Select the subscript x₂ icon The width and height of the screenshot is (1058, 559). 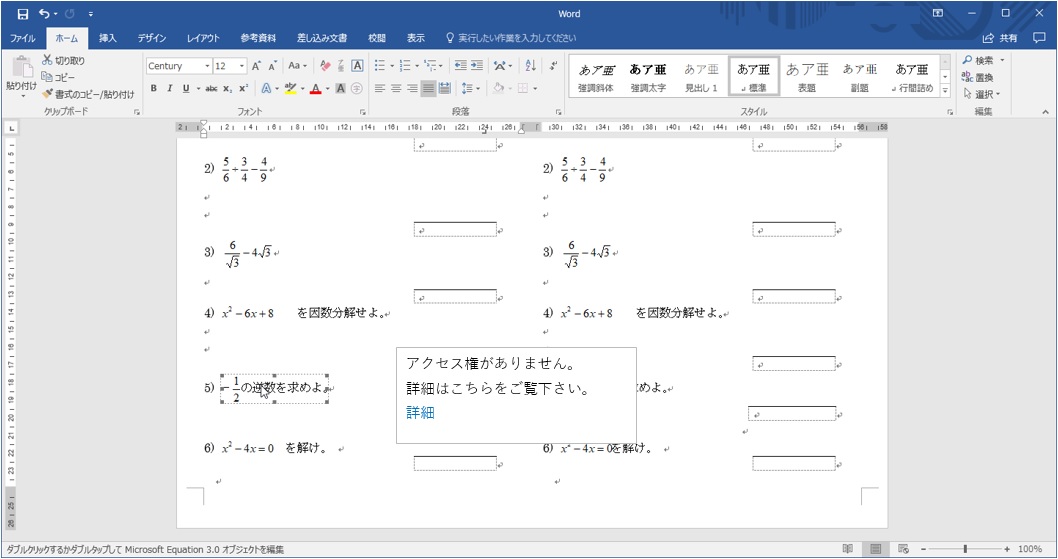230,89
